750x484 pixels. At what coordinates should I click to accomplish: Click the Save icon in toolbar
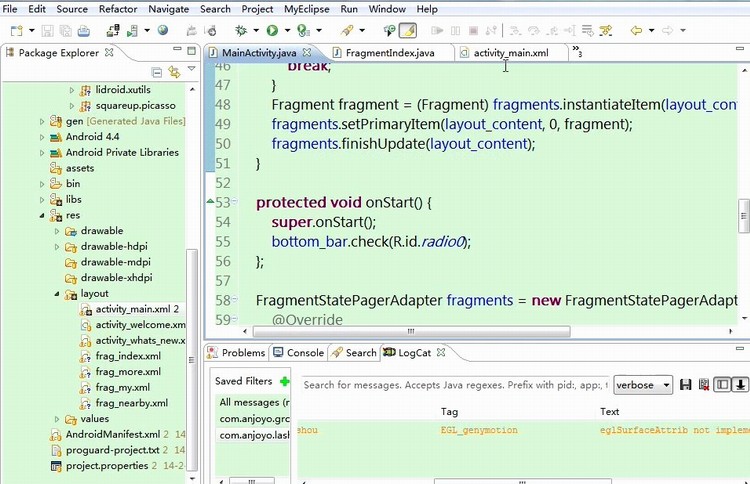point(47,31)
